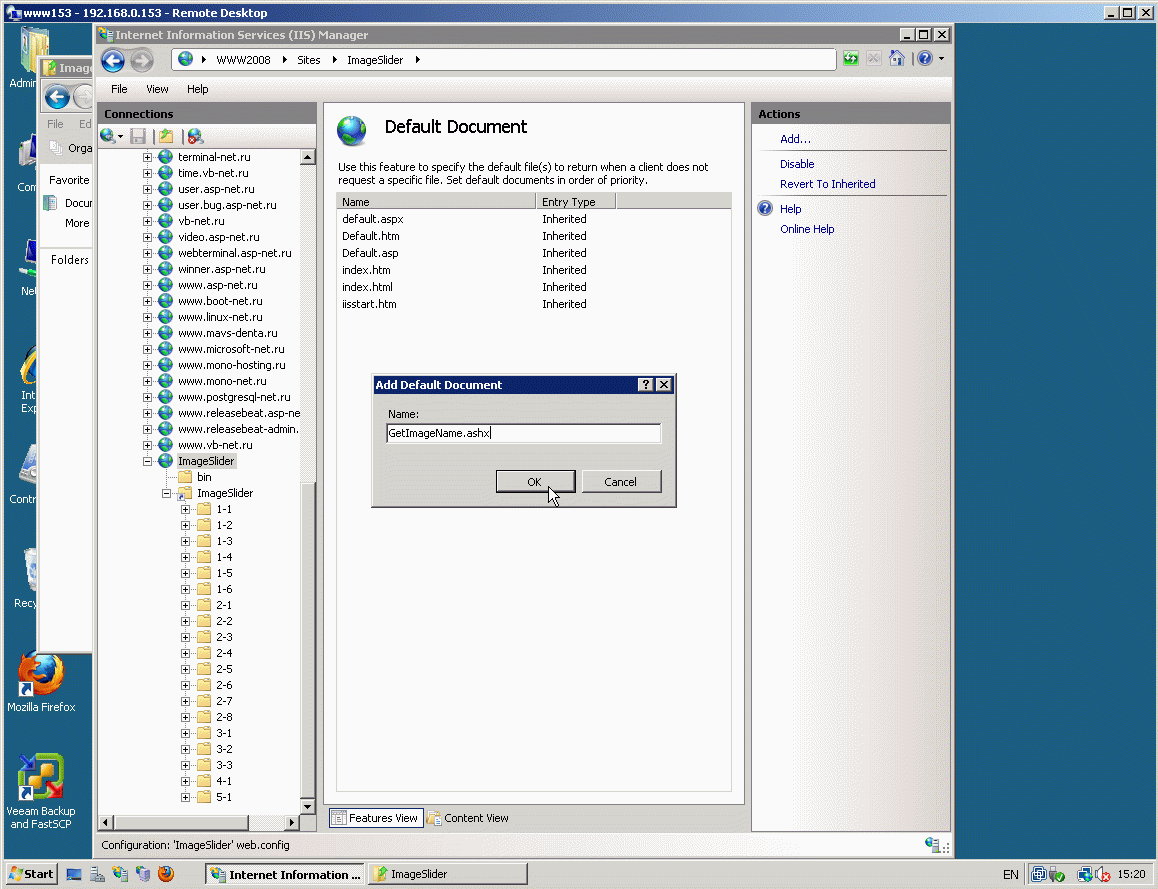Click Delete Connection icon in Connections toolbar
The width and height of the screenshot is (1158, 889).
click(195, 136)
